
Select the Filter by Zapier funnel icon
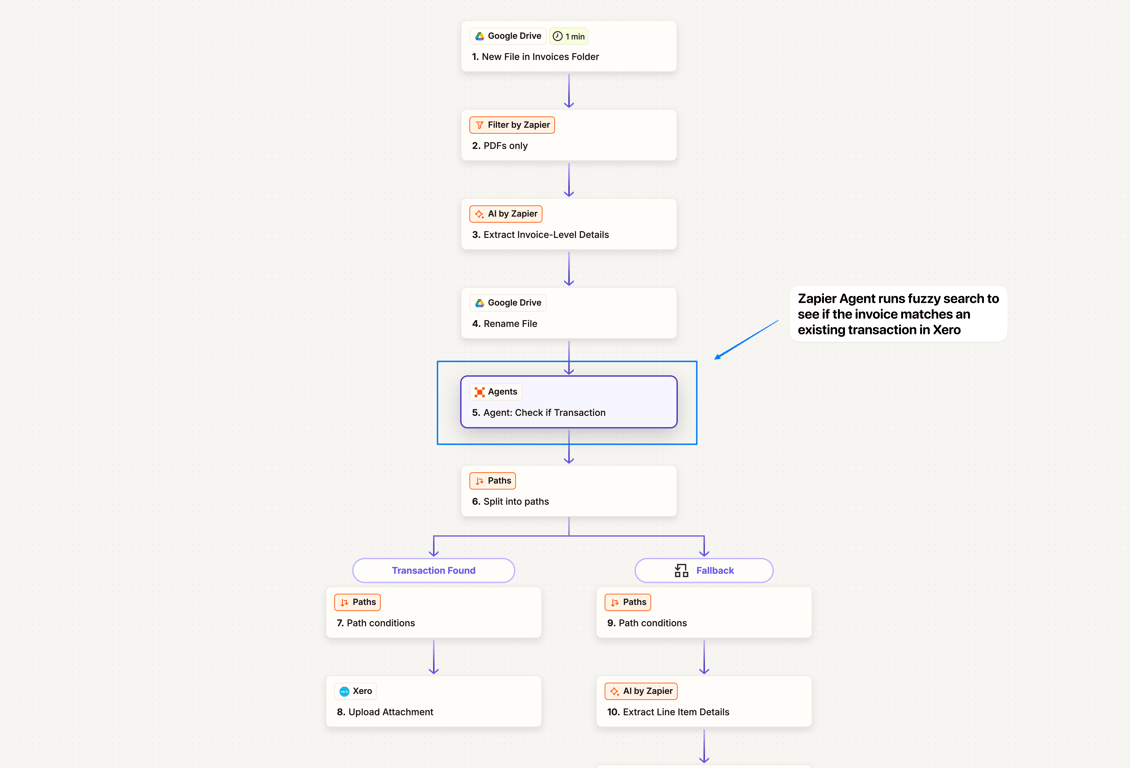pos(479,125)
